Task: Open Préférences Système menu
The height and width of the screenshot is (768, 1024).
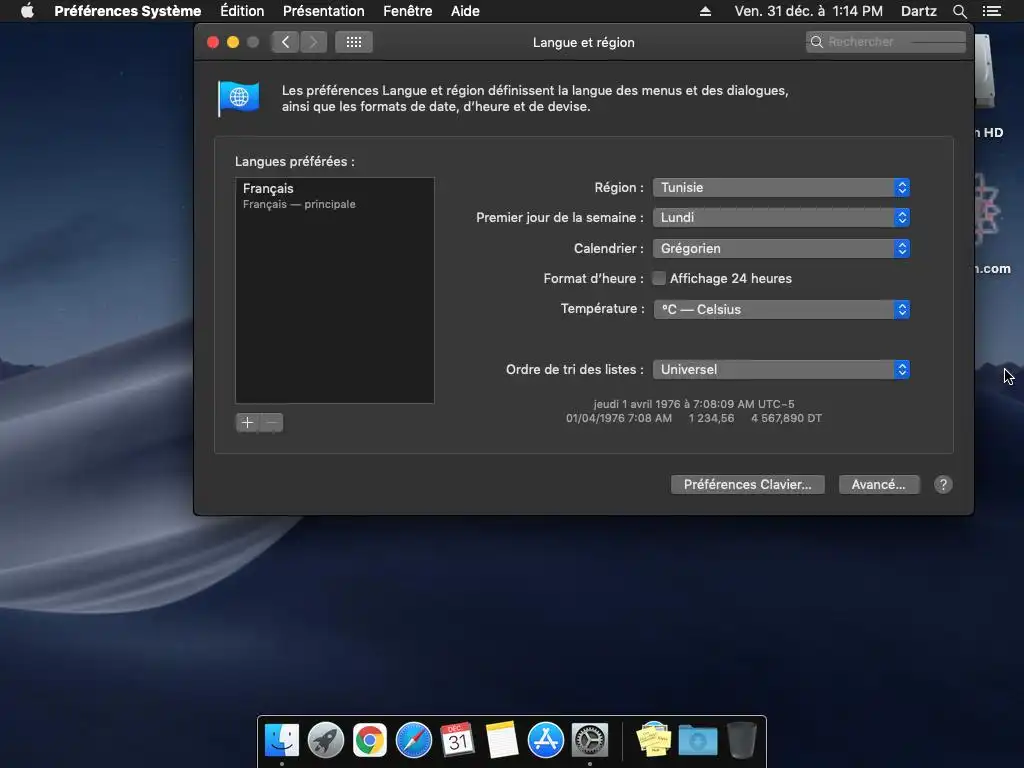Action: [x=127, y=11]
